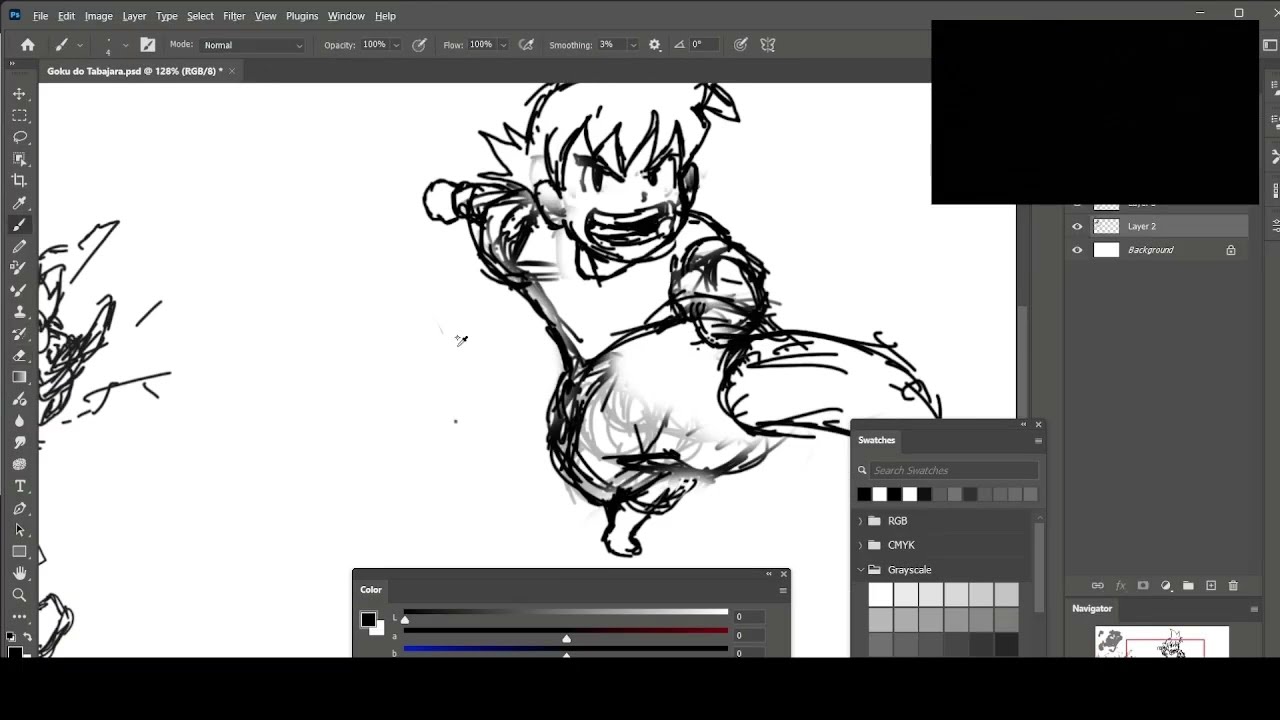Open the File menu
This screenshot has height=720, width=1280.
click(40, 16)
